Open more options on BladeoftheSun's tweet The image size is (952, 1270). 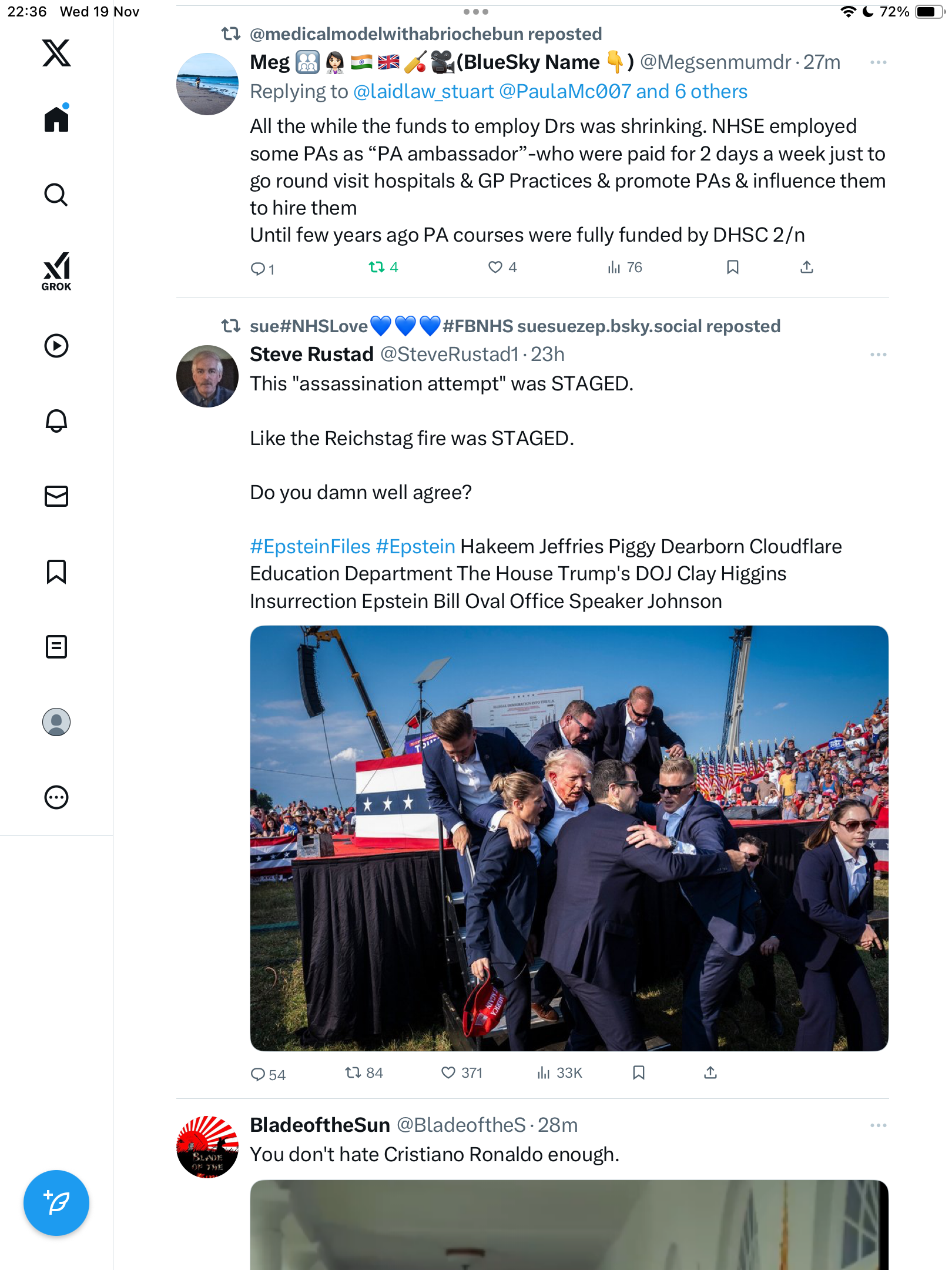pyautogui.click(x=878, y=1125)
